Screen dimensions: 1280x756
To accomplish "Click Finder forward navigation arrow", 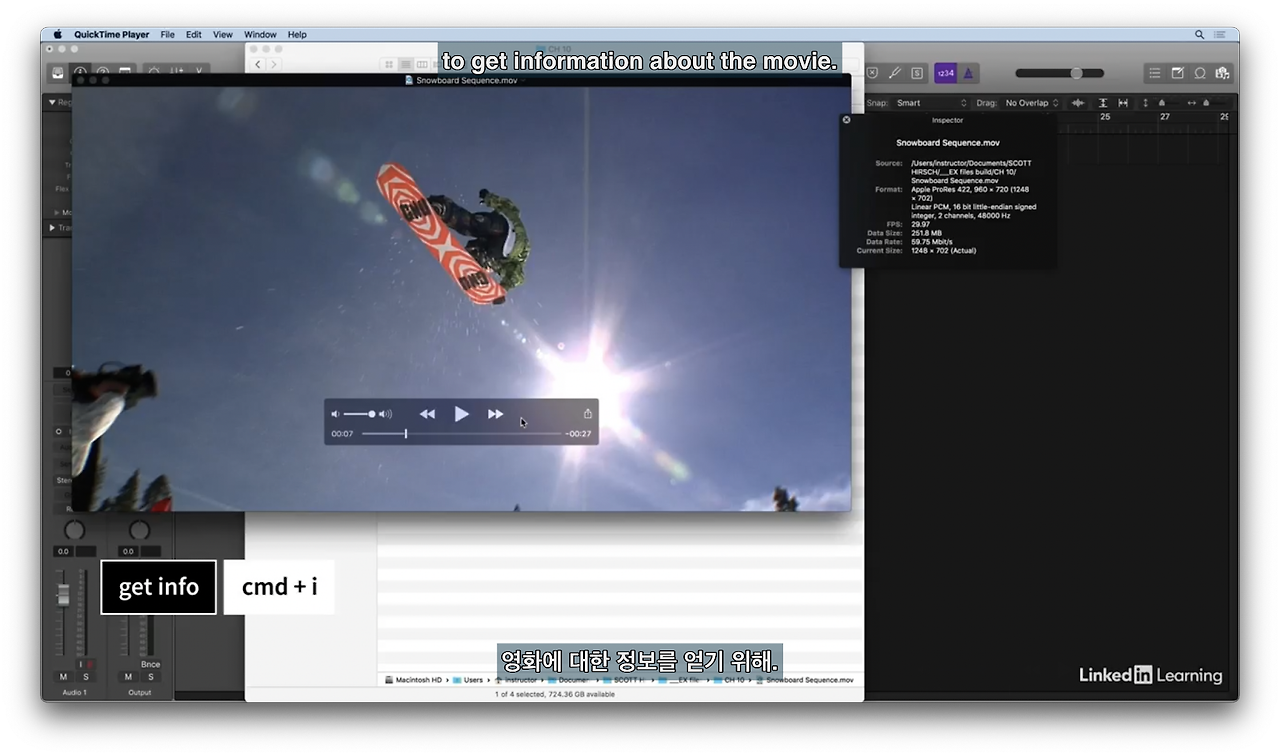I will point(273,64).
